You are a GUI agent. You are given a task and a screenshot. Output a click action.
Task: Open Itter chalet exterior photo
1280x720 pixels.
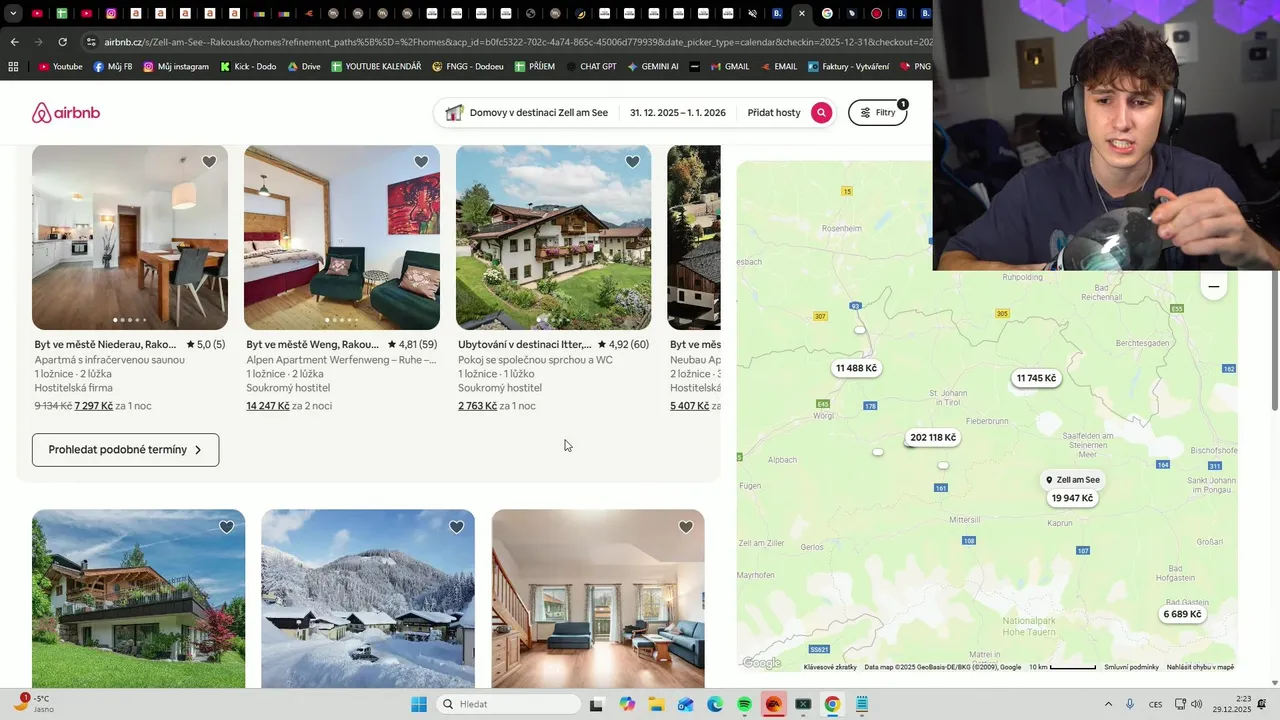(553, 238)
